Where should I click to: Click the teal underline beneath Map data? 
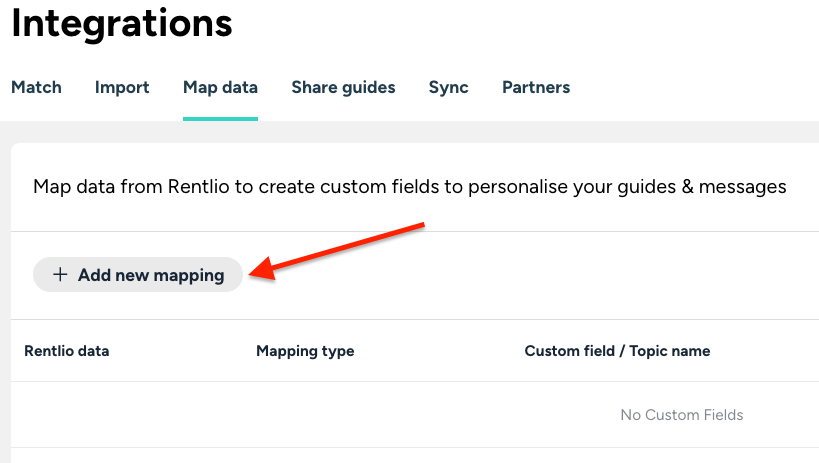[220, 118]
